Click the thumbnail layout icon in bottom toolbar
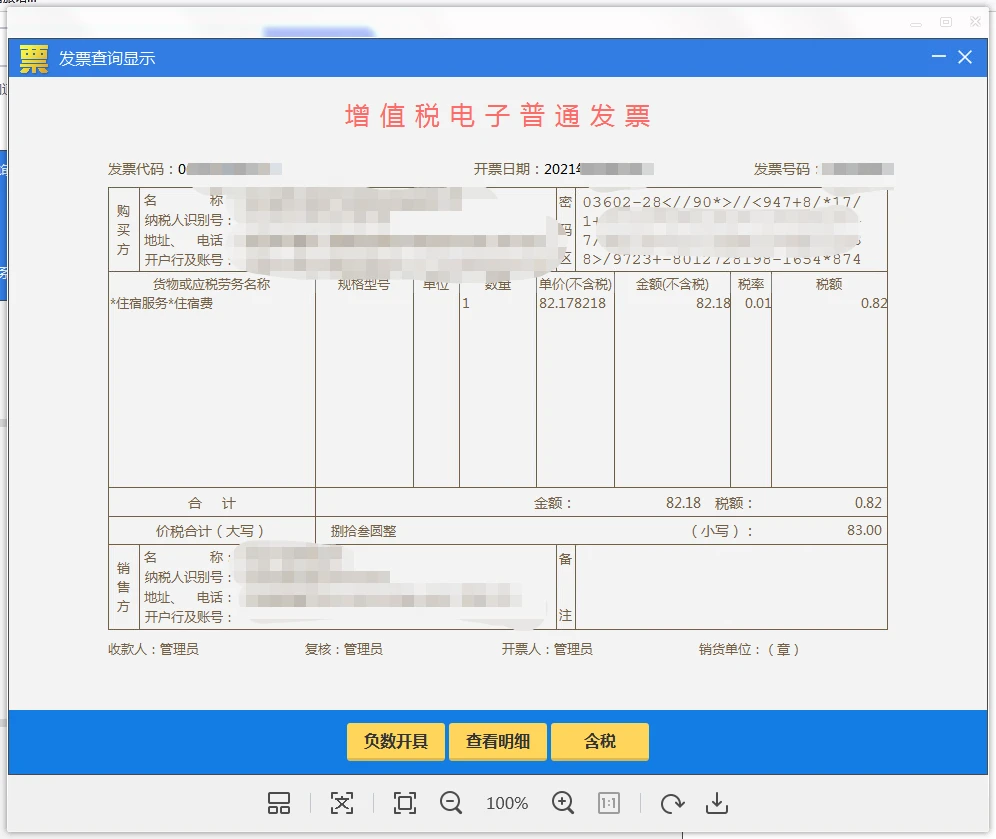996x839 pixels. coord(279,803)
